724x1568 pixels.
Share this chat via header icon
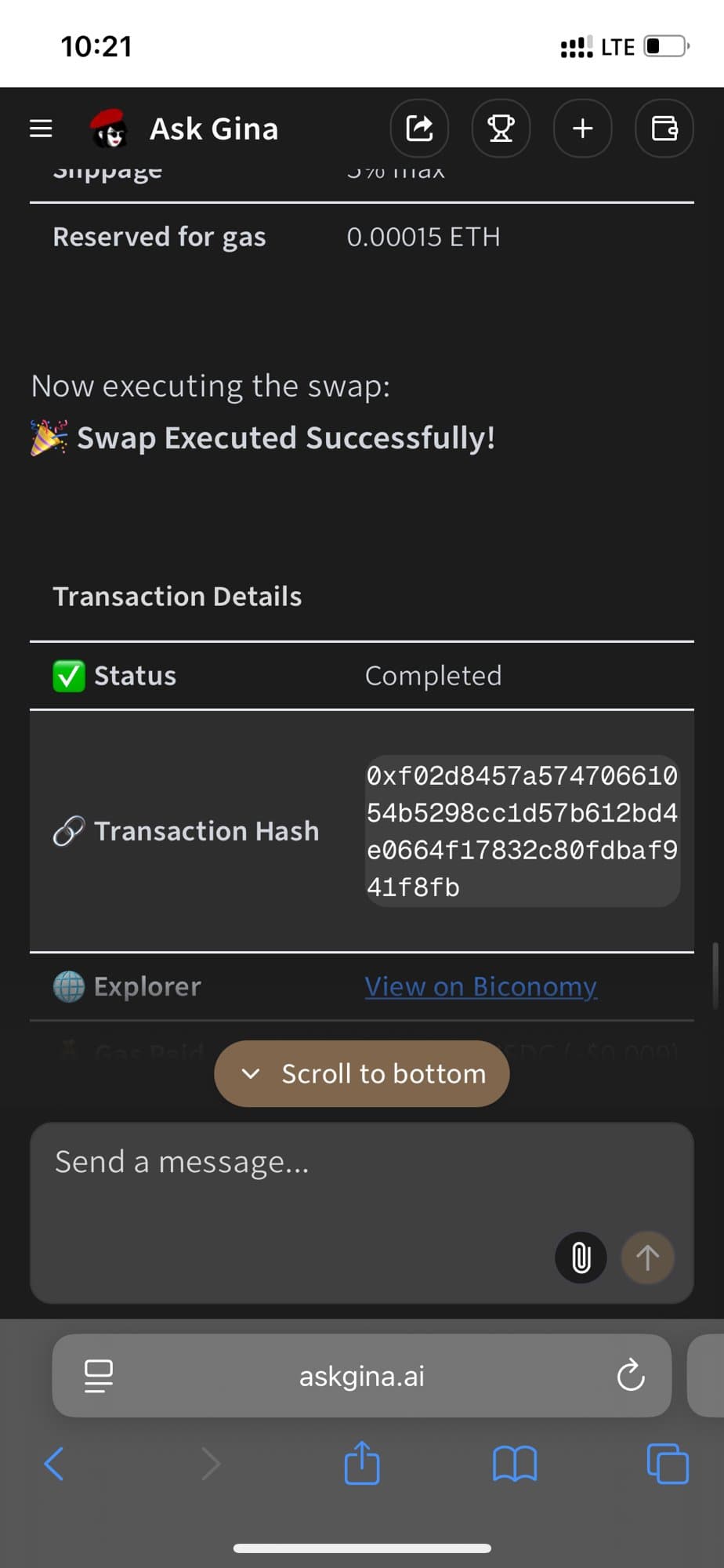click(419, 129)
